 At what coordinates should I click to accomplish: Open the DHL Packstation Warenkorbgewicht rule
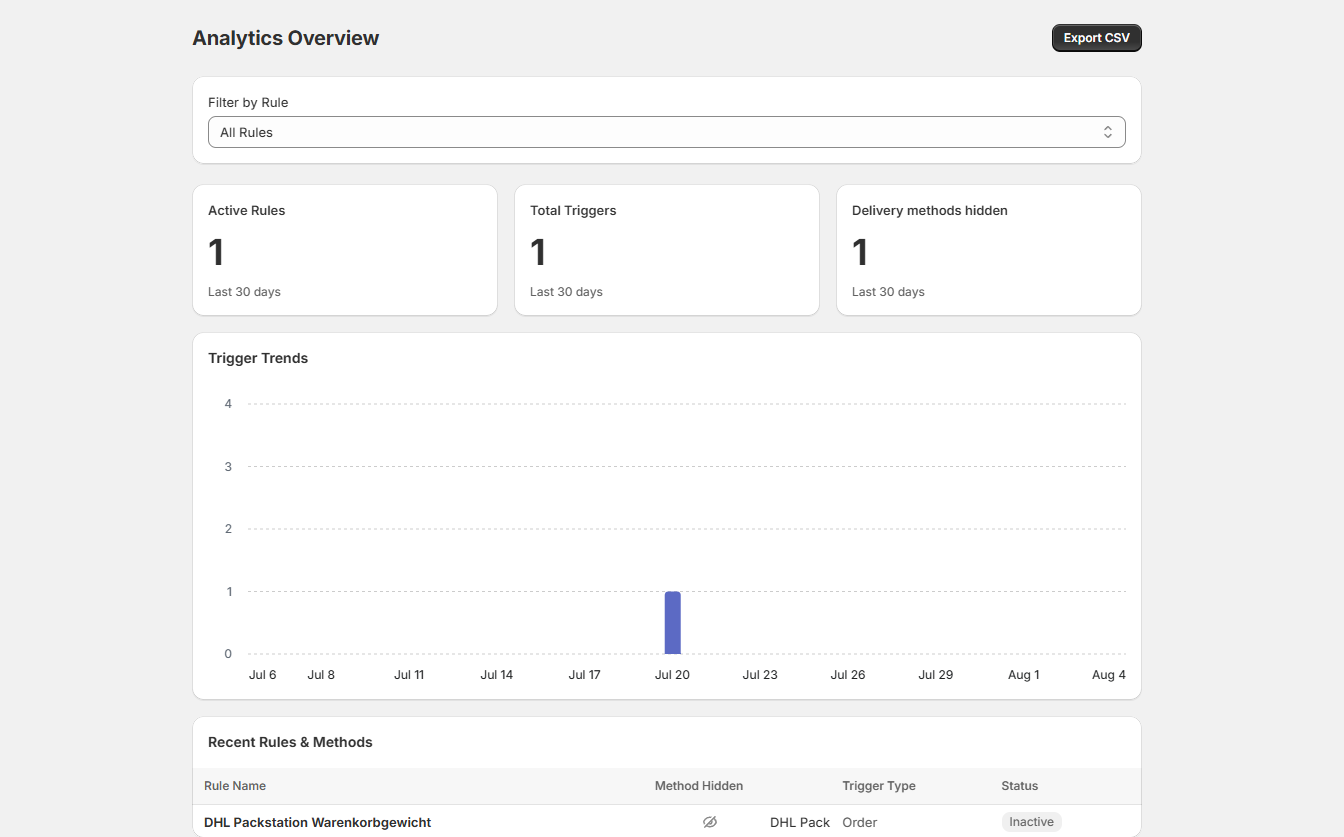(x=317, y=822)
